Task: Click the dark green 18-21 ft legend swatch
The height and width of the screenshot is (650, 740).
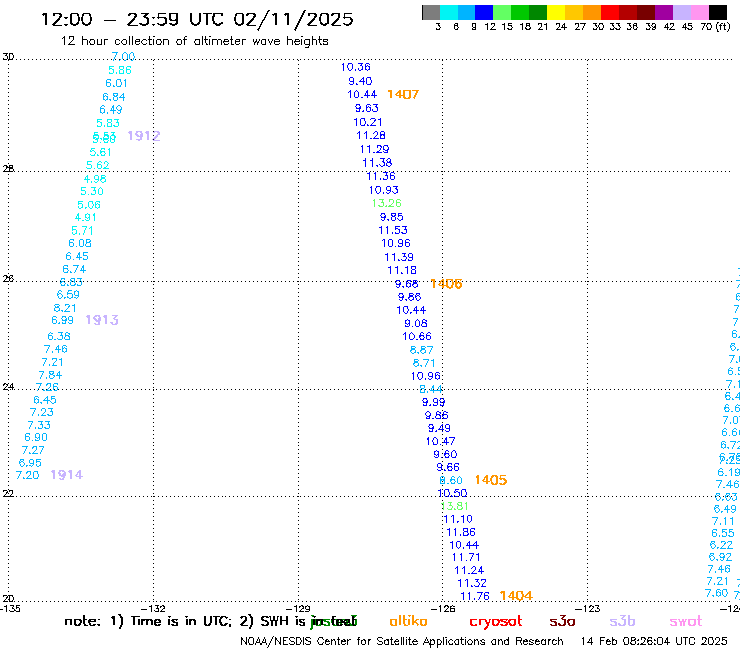Action: [538, 12]
